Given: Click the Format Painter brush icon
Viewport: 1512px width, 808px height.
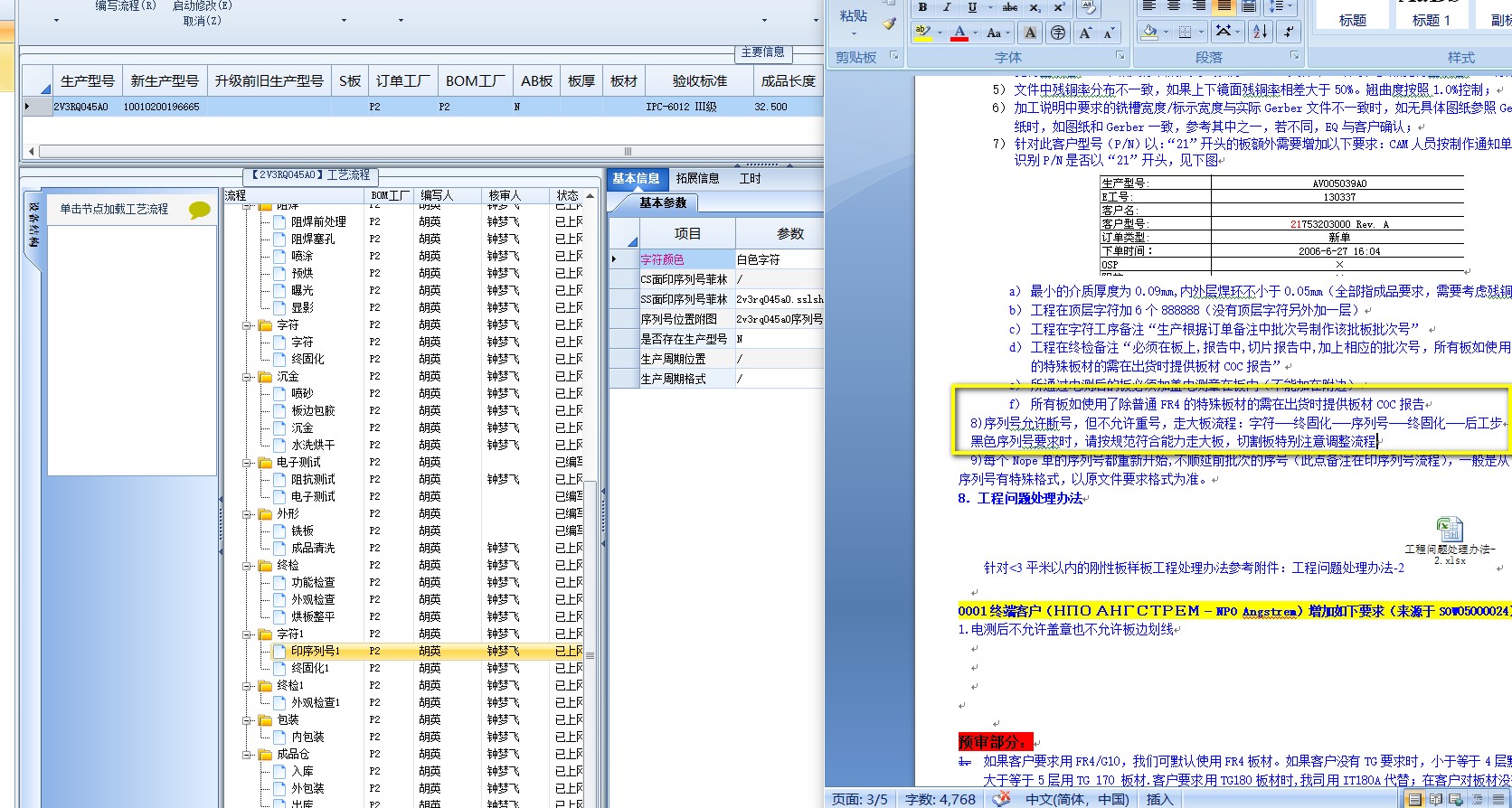Looking at the screenshot, I should tap(889, 23).
